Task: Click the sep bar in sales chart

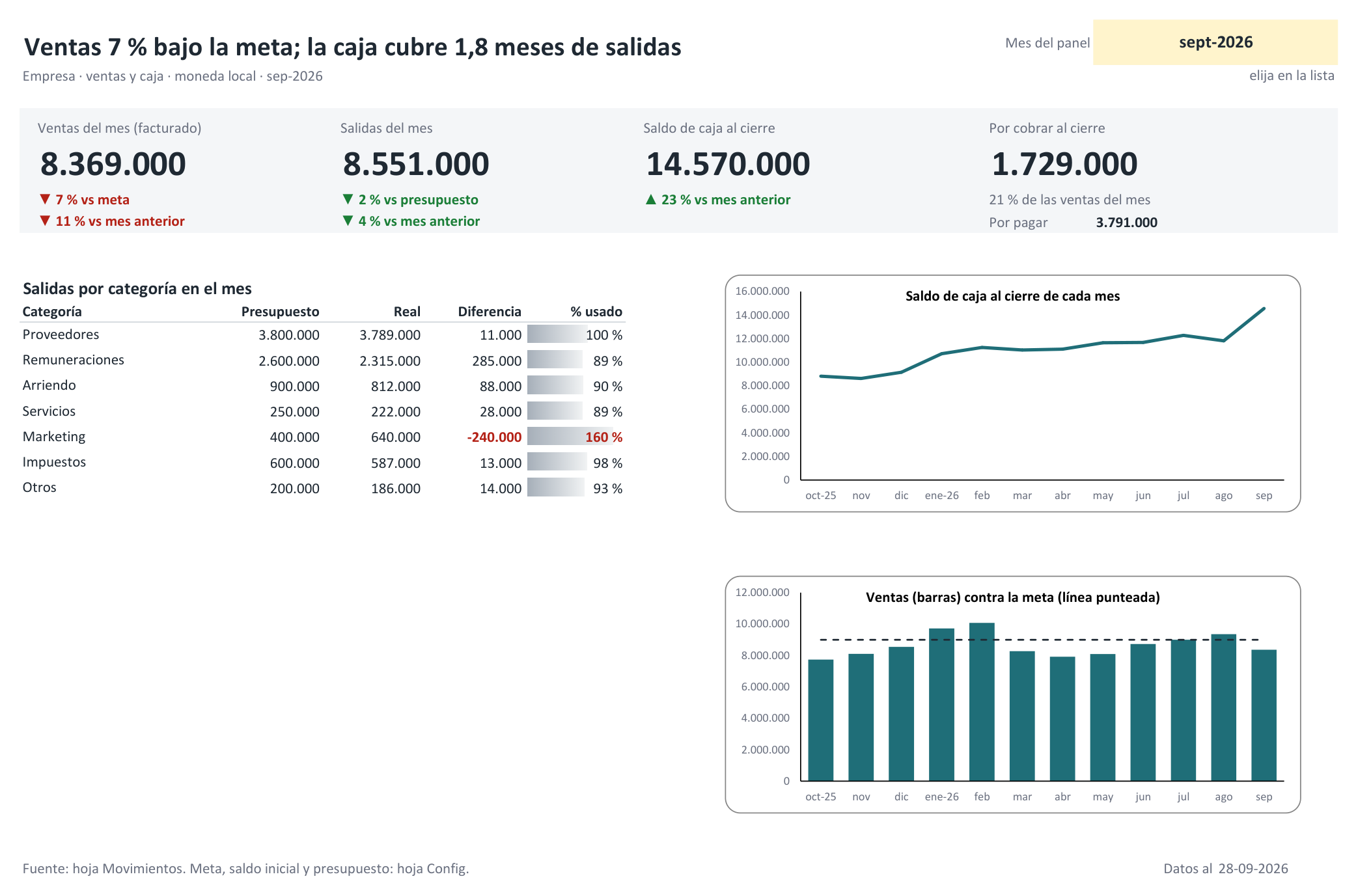Action: tap(1264, 715)
